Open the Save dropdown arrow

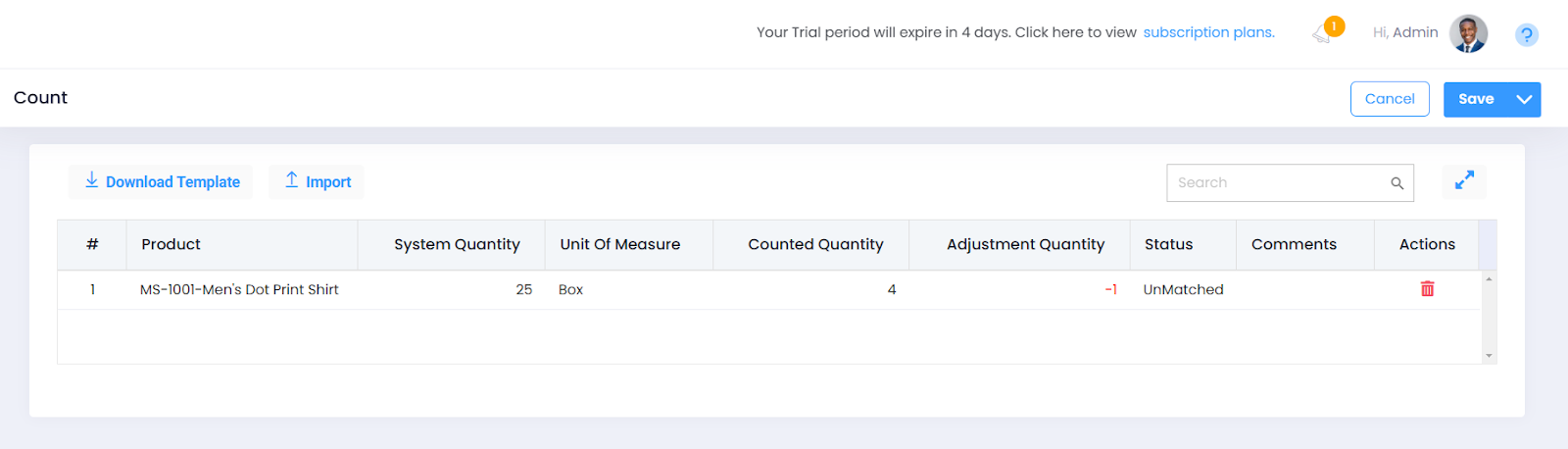[1524, 99]
